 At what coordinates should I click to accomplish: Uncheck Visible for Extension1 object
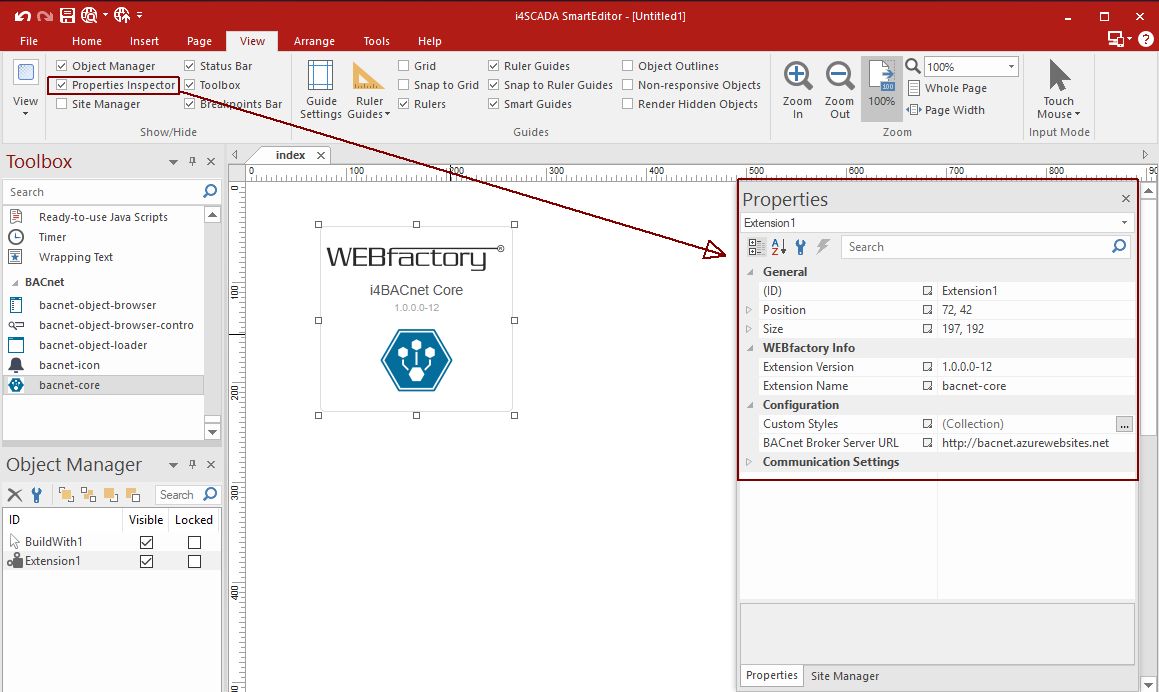coord(147,562)
